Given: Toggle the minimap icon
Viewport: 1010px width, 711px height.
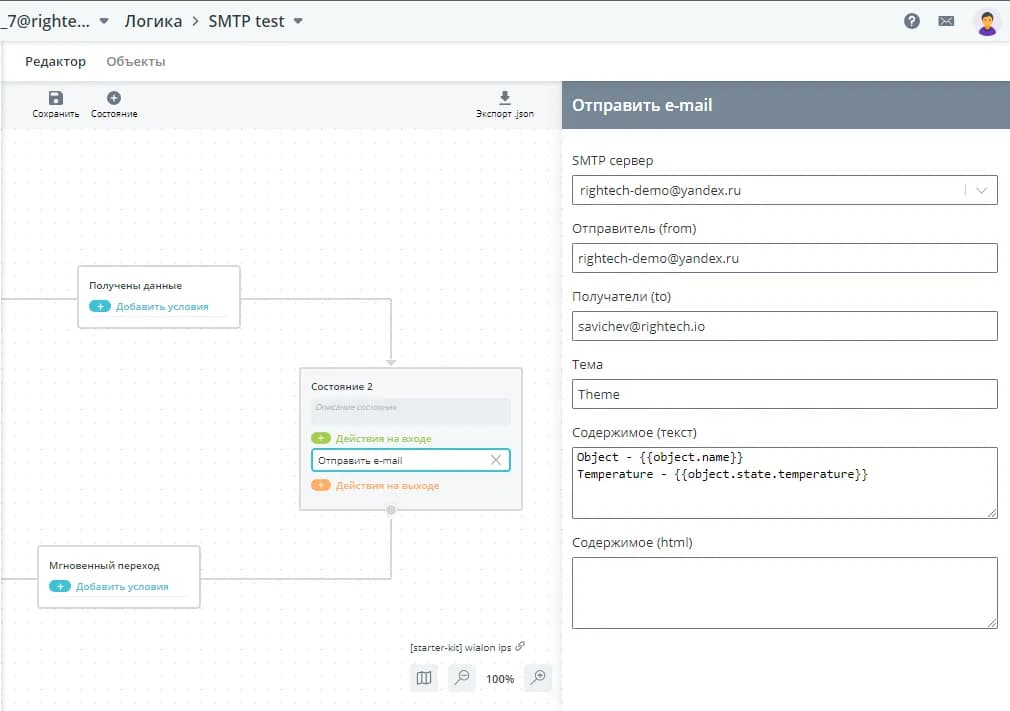Looking at the screenshot, I should point(424,678).
